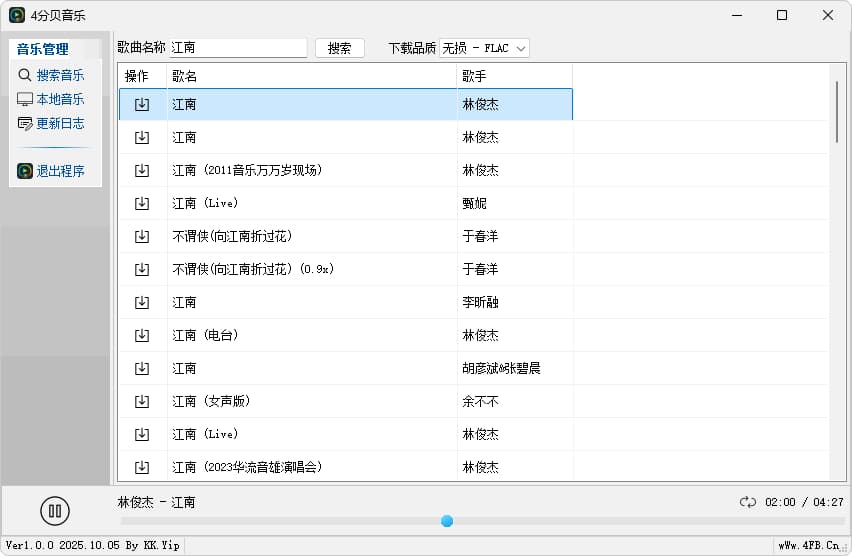Click download icon for 江南 (2011音乐万万岁现场)
The image size is (852, 556).
pos(142,170)
